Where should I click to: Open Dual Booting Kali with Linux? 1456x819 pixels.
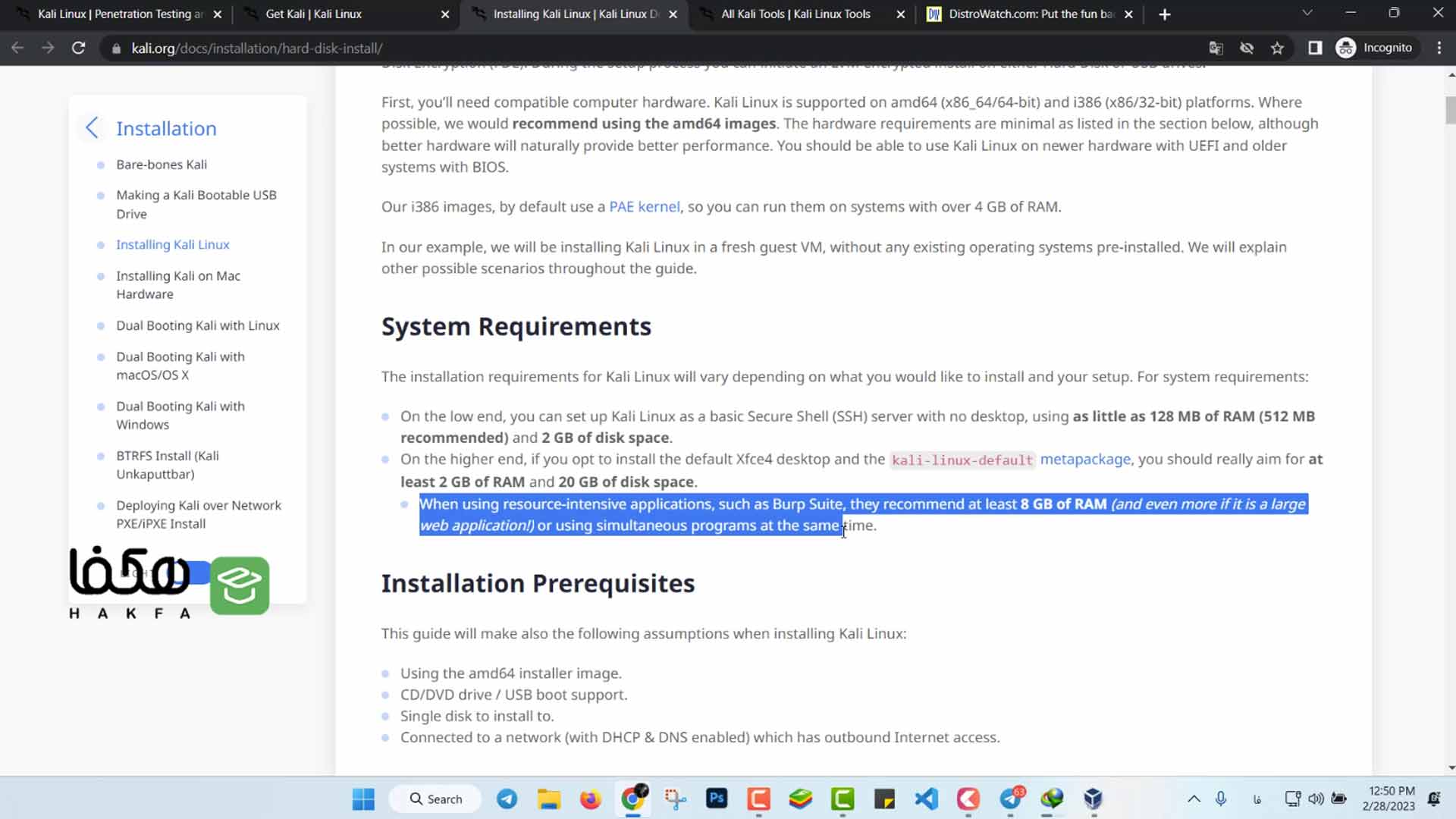coord(198,325)
